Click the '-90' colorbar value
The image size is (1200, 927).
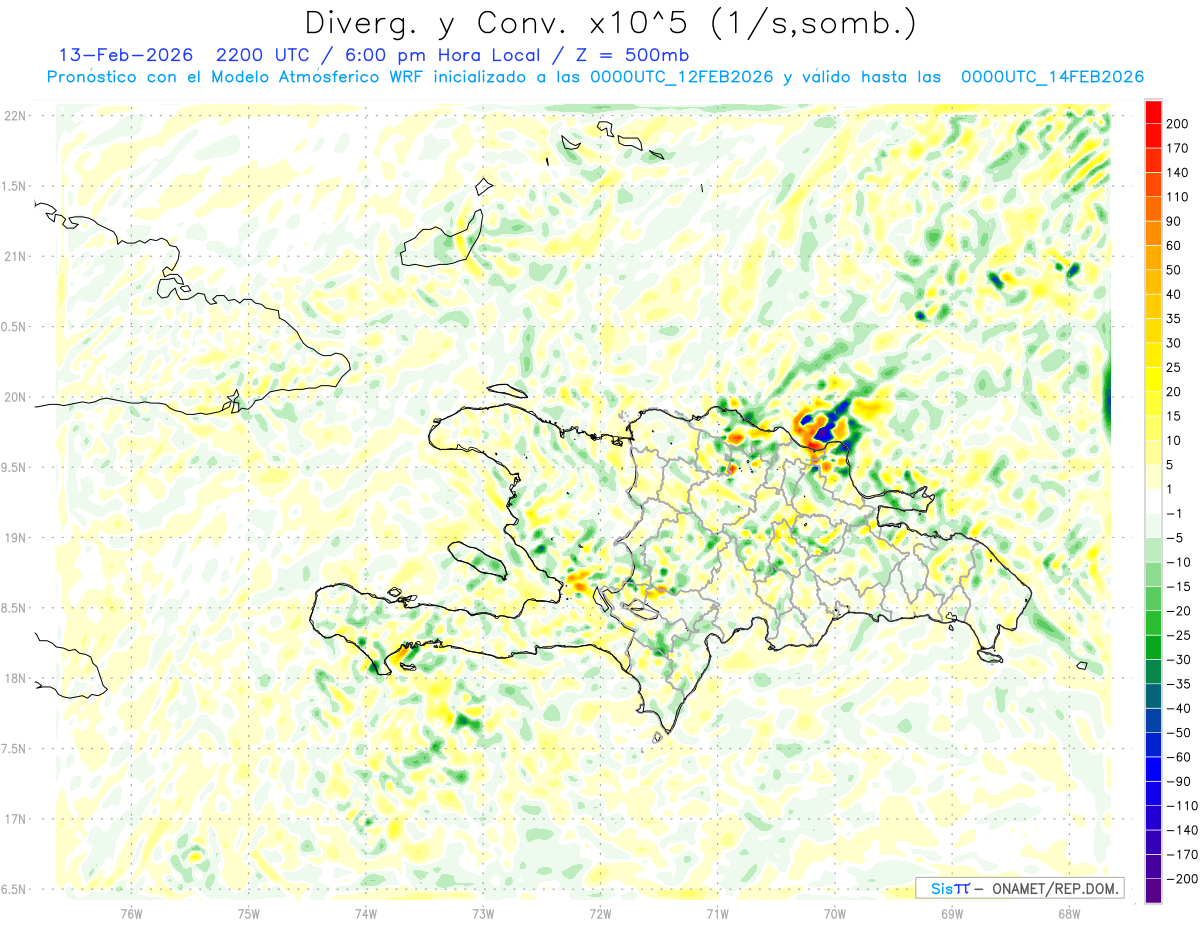click(1178, 782)
